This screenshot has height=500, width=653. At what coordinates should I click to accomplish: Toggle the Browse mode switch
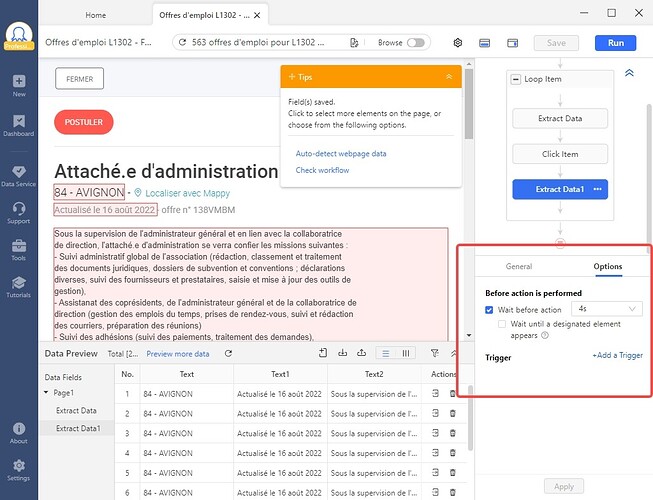point(416,42)
